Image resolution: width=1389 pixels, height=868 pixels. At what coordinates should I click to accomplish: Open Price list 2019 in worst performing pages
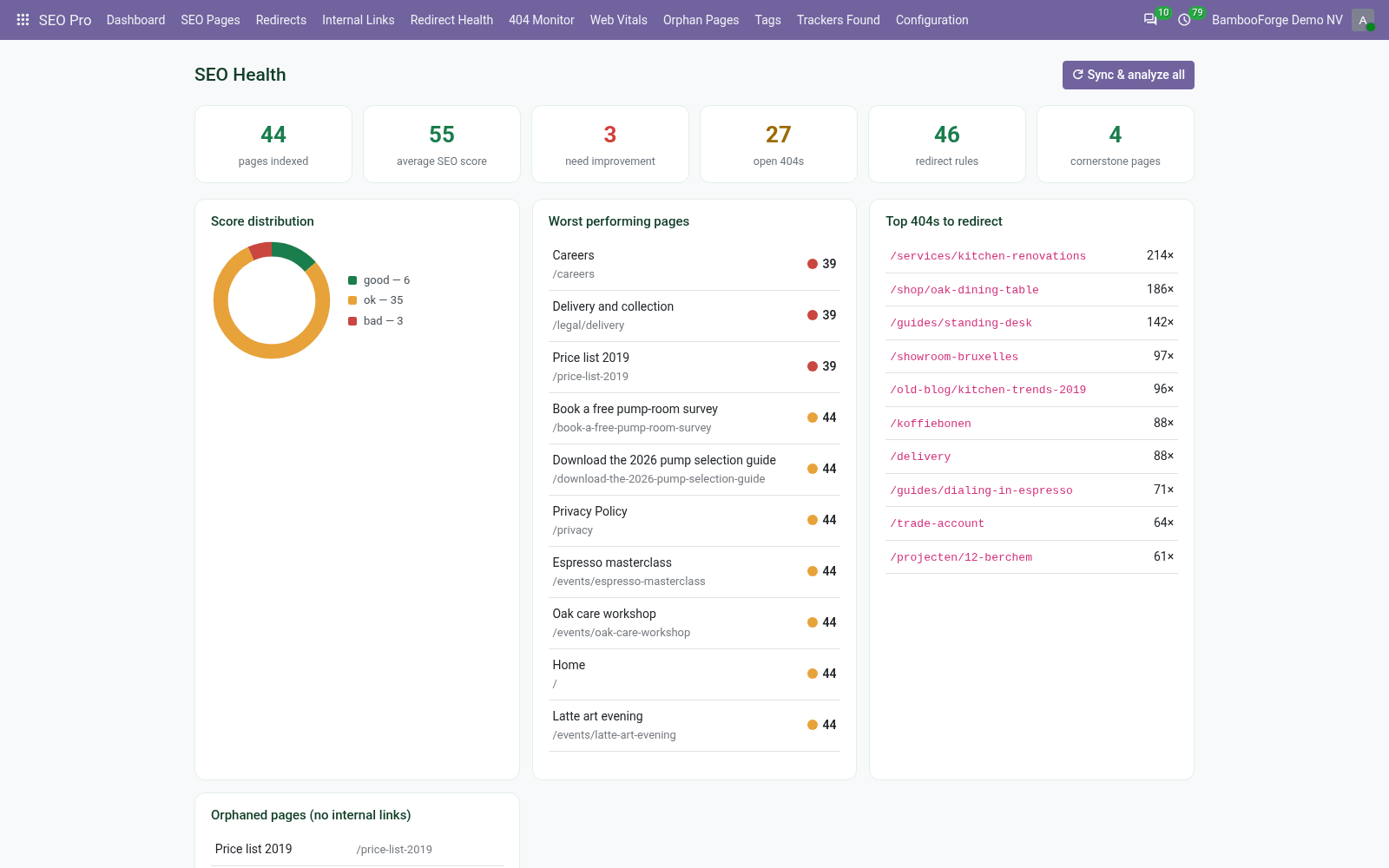click(x=694, y=367)
